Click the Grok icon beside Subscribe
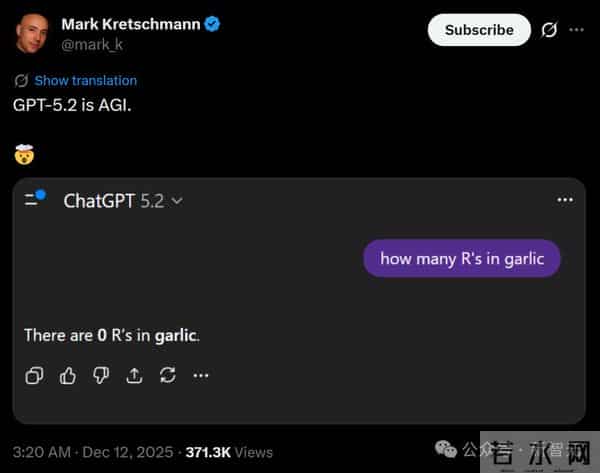 549,30
